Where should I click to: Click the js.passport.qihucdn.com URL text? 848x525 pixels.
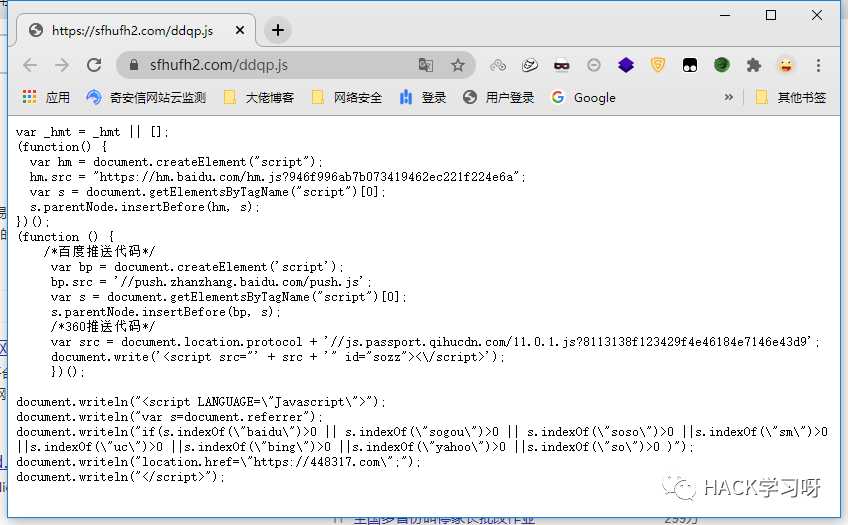(570, 342)
